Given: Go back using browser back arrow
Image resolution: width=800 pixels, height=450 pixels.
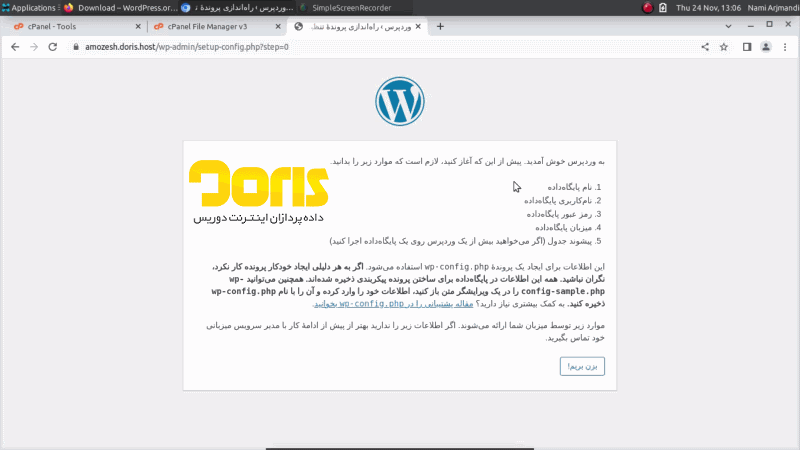Looking at the screenshot, I should 15,47.
